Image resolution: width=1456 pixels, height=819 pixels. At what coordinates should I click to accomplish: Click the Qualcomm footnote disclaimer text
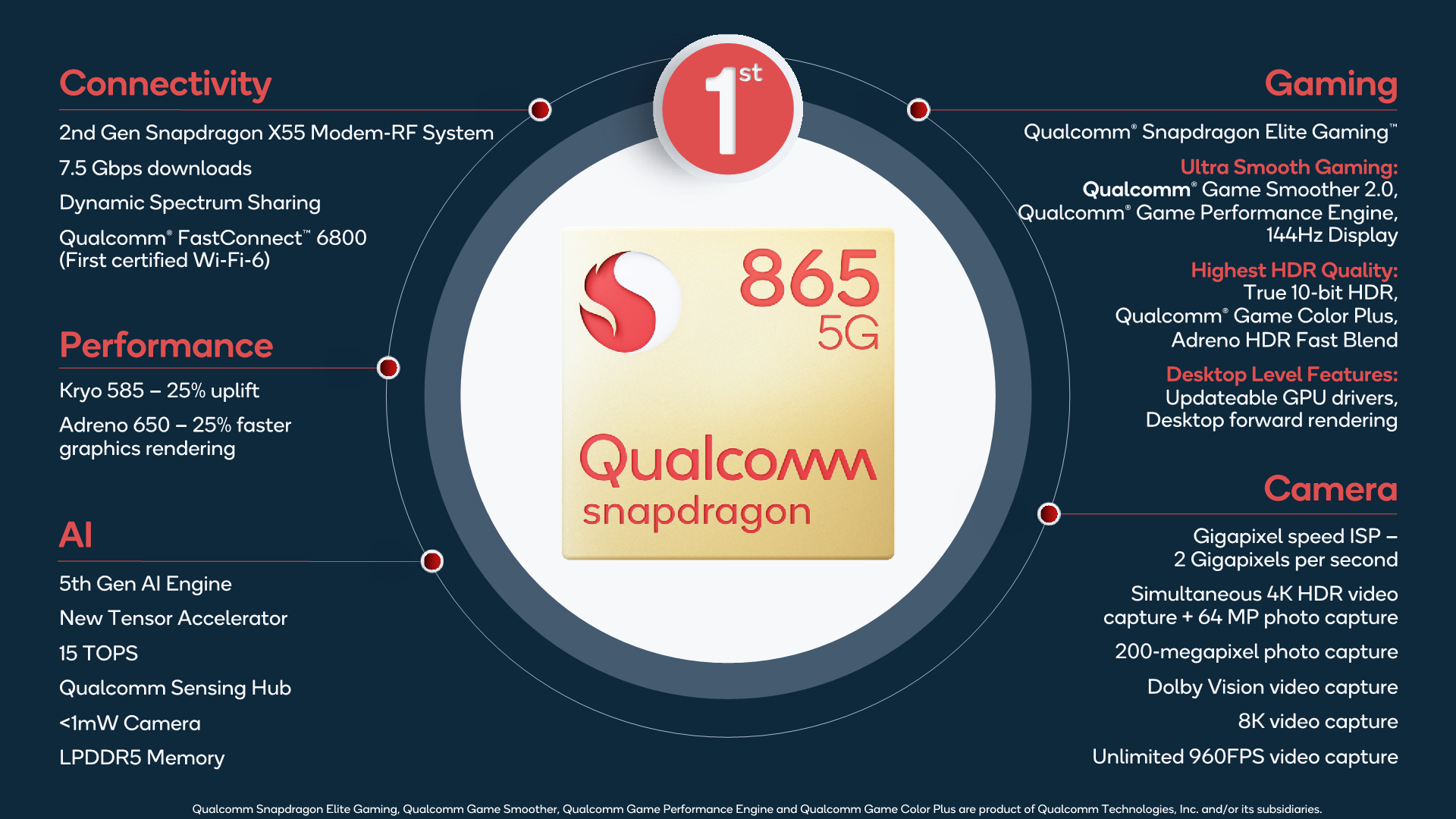click(x=728, y=801)
